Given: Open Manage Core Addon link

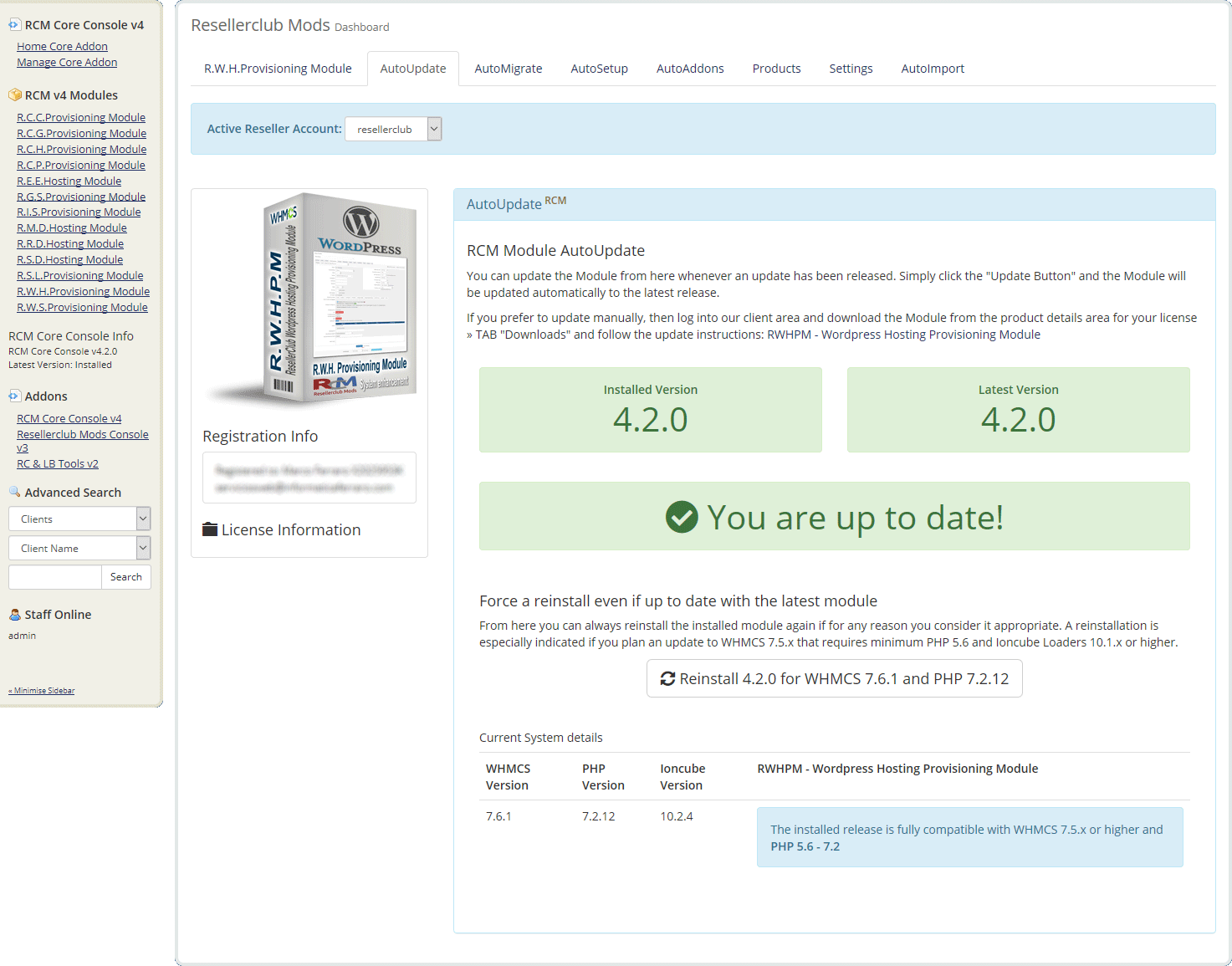Looking at the screenshot, I should 67,63.
